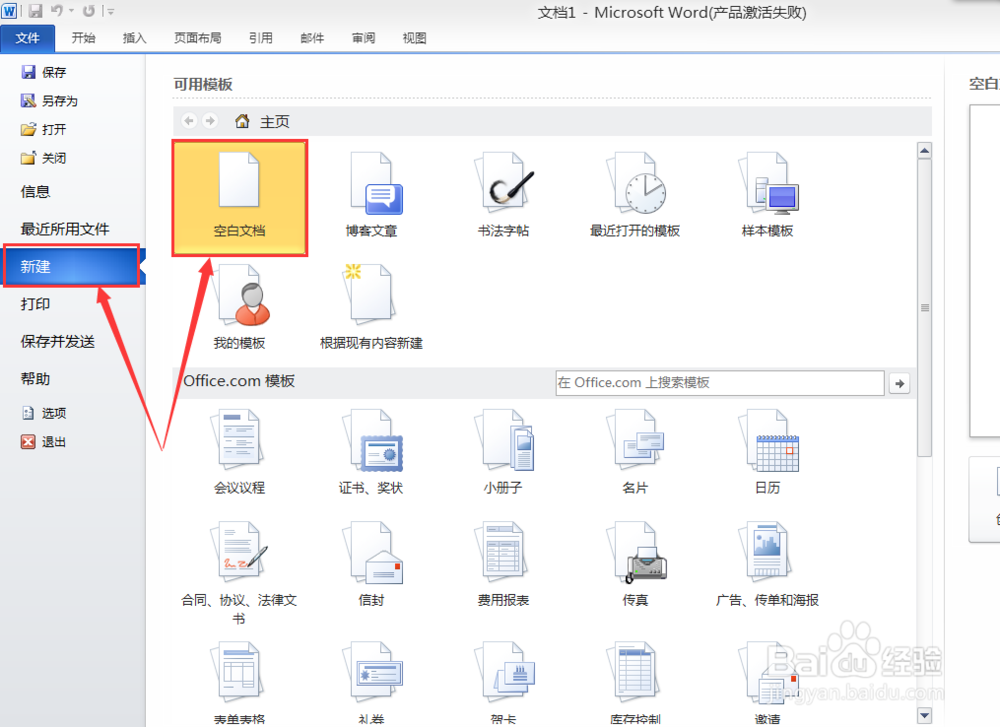Open Recently used templates (最近打开的模板)
The height and width of the screenshot is (727, 1000).
(635, 196)
